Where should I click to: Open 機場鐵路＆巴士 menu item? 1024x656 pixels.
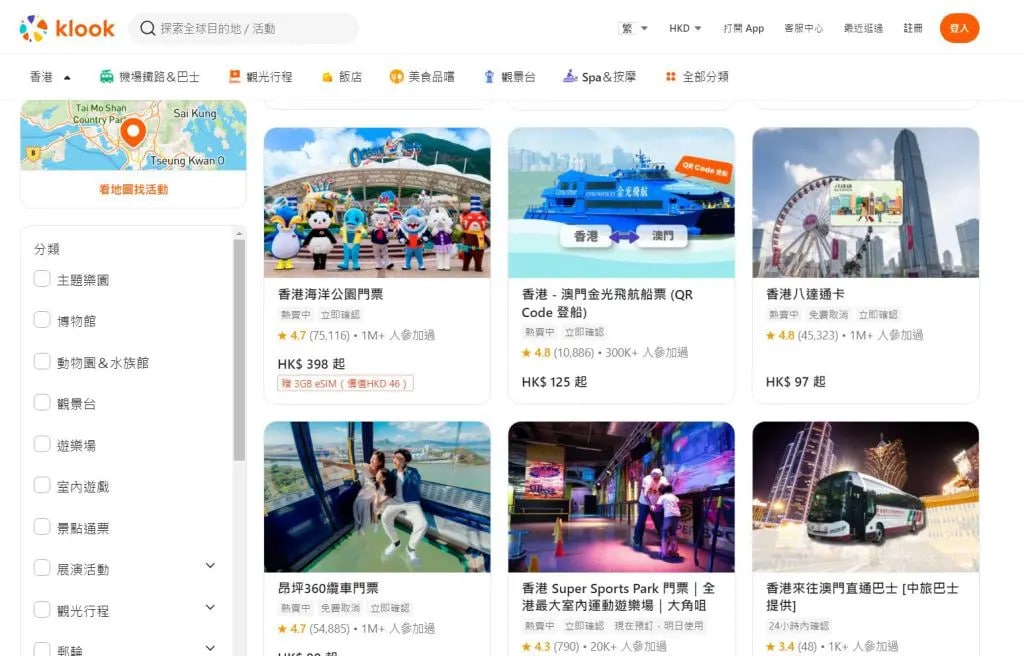point(150,76)
